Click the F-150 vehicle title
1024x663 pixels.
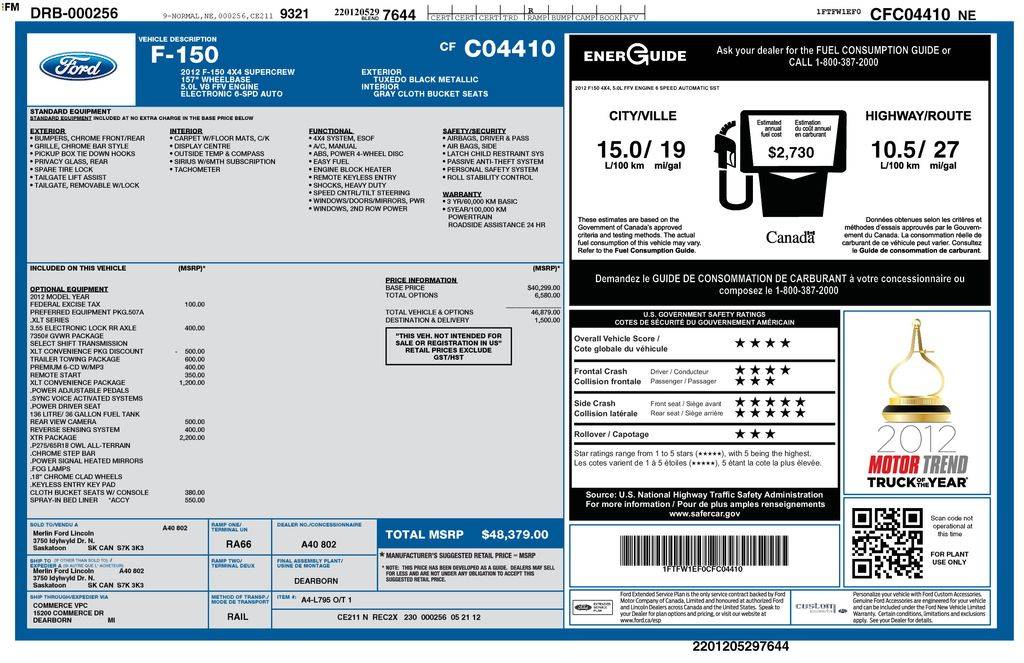click(x=184, y=55)
